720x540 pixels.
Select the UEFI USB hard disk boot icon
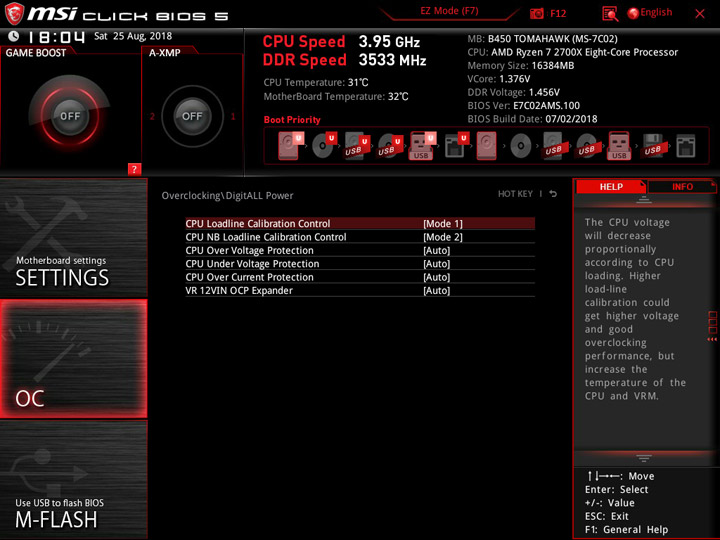(357, 146)
